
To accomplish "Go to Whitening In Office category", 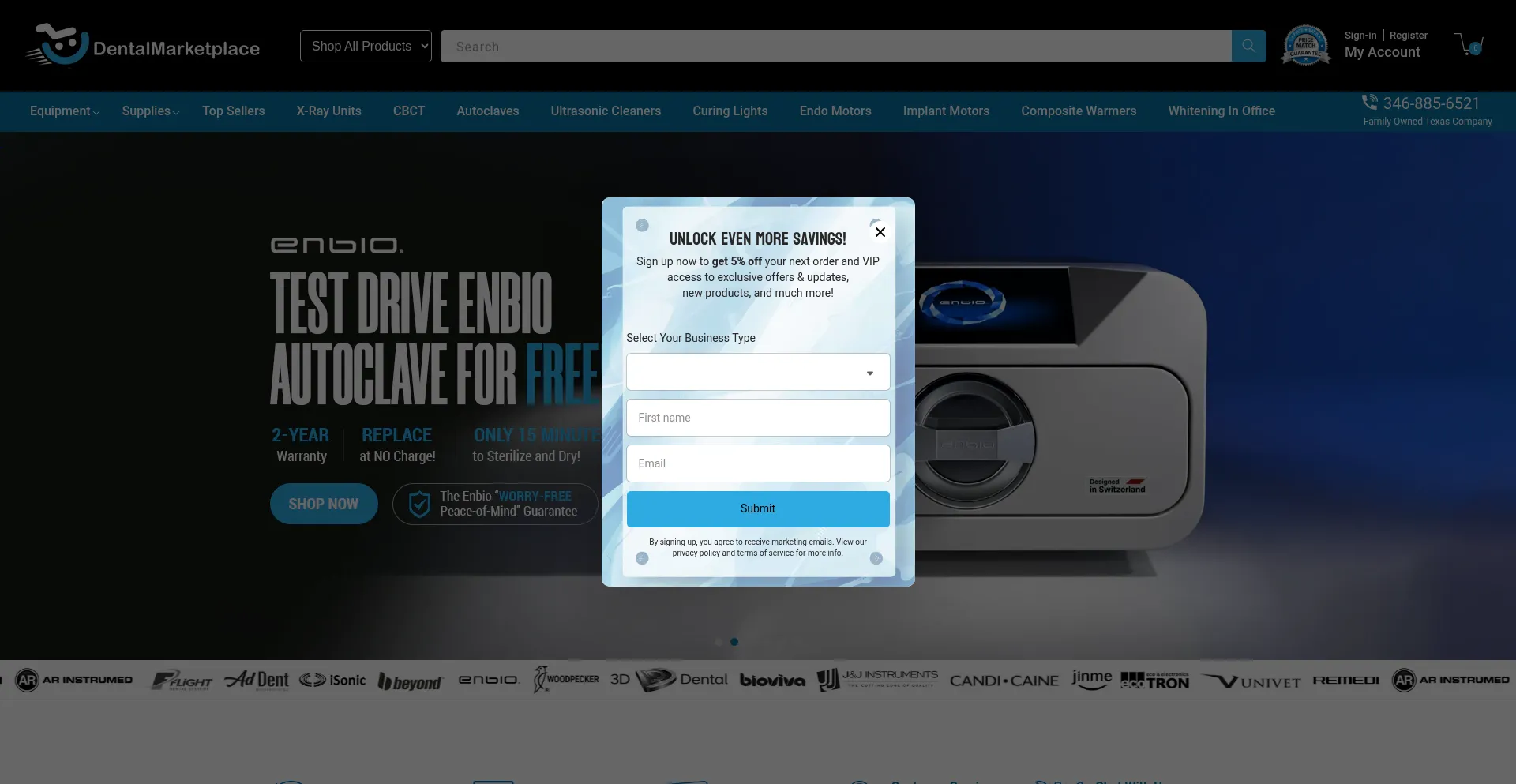I will tap(1221, 111).
